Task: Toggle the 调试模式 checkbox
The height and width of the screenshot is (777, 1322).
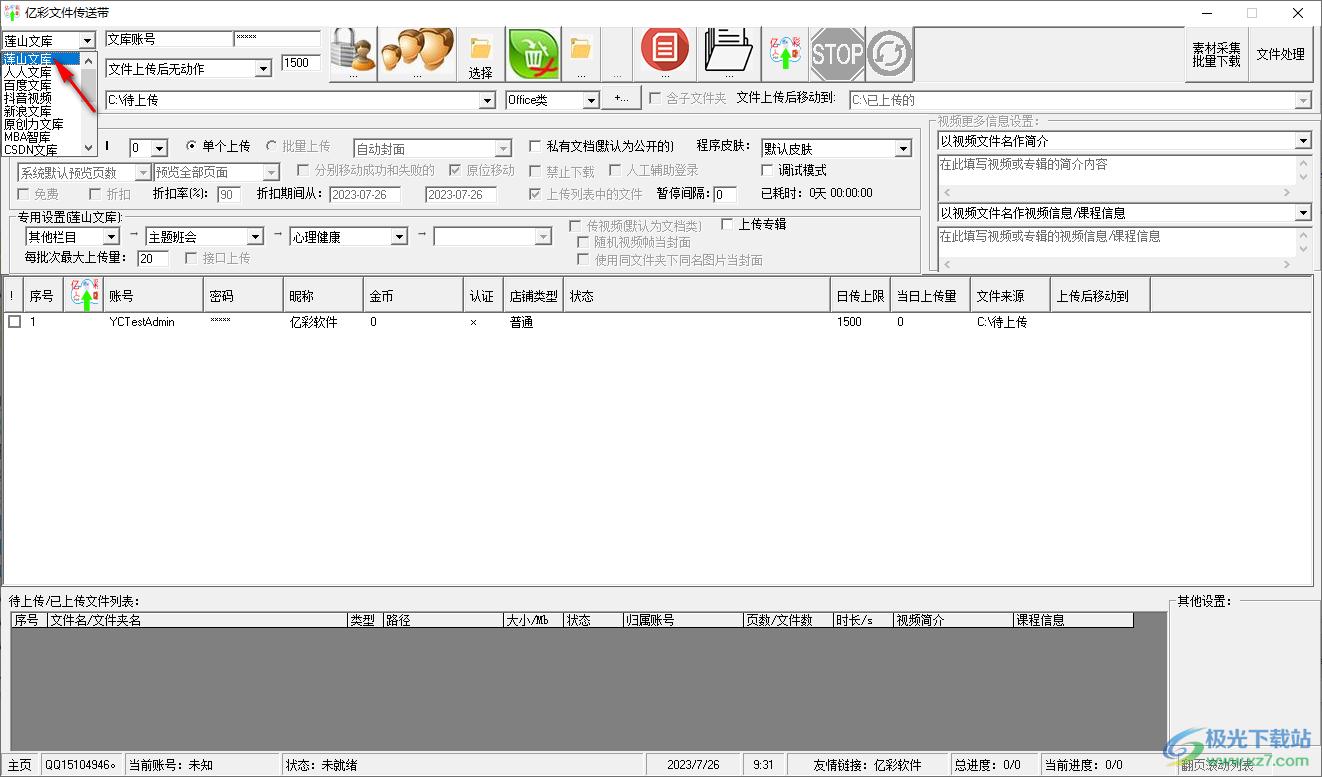Action: tap(768, 170)
